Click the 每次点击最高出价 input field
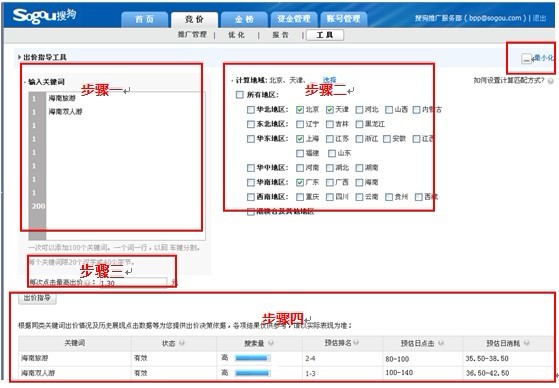This screenshot has width=559, height=388. [133, 282]
